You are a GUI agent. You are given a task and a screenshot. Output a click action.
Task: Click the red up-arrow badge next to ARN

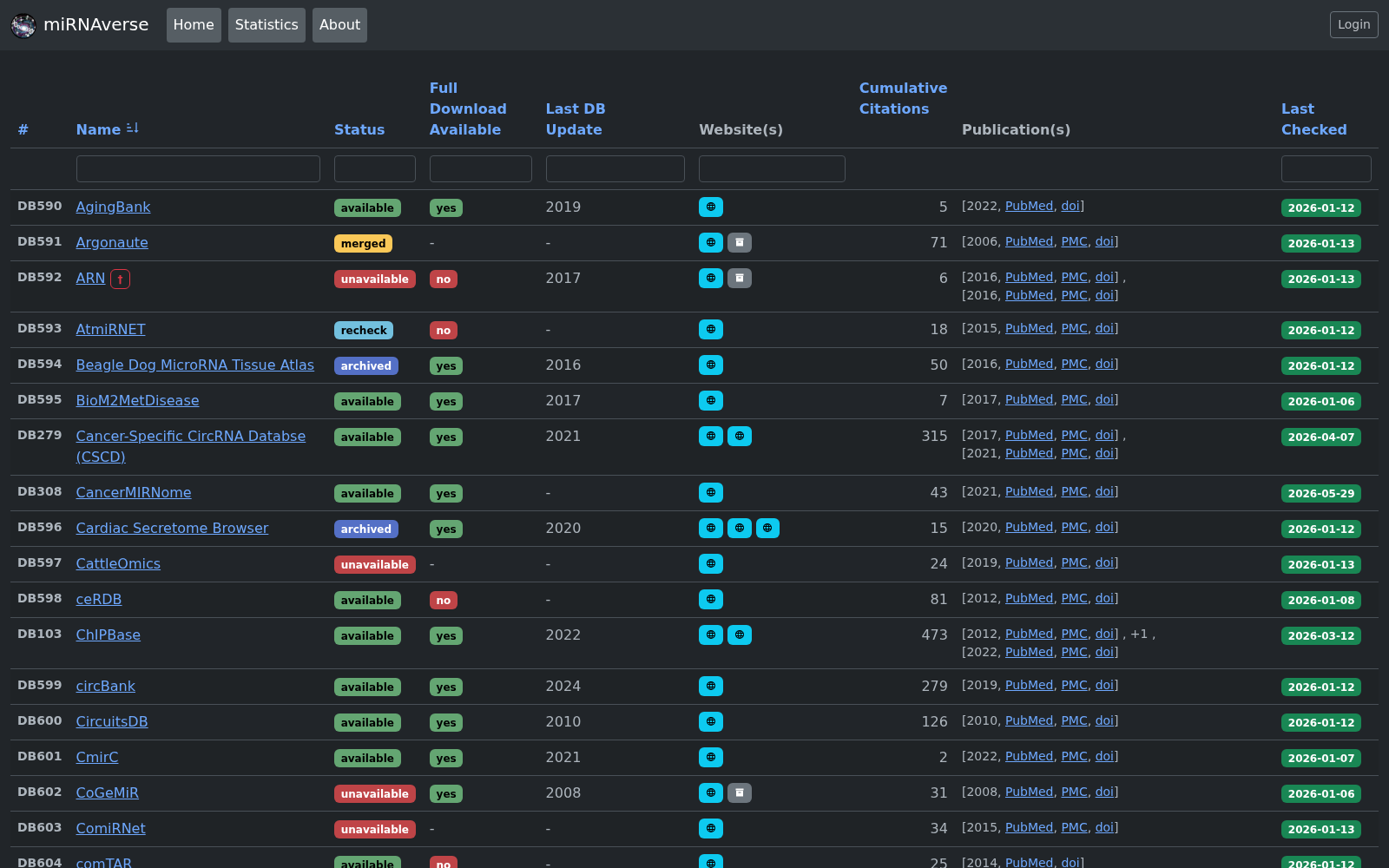(x=120, y=279)
